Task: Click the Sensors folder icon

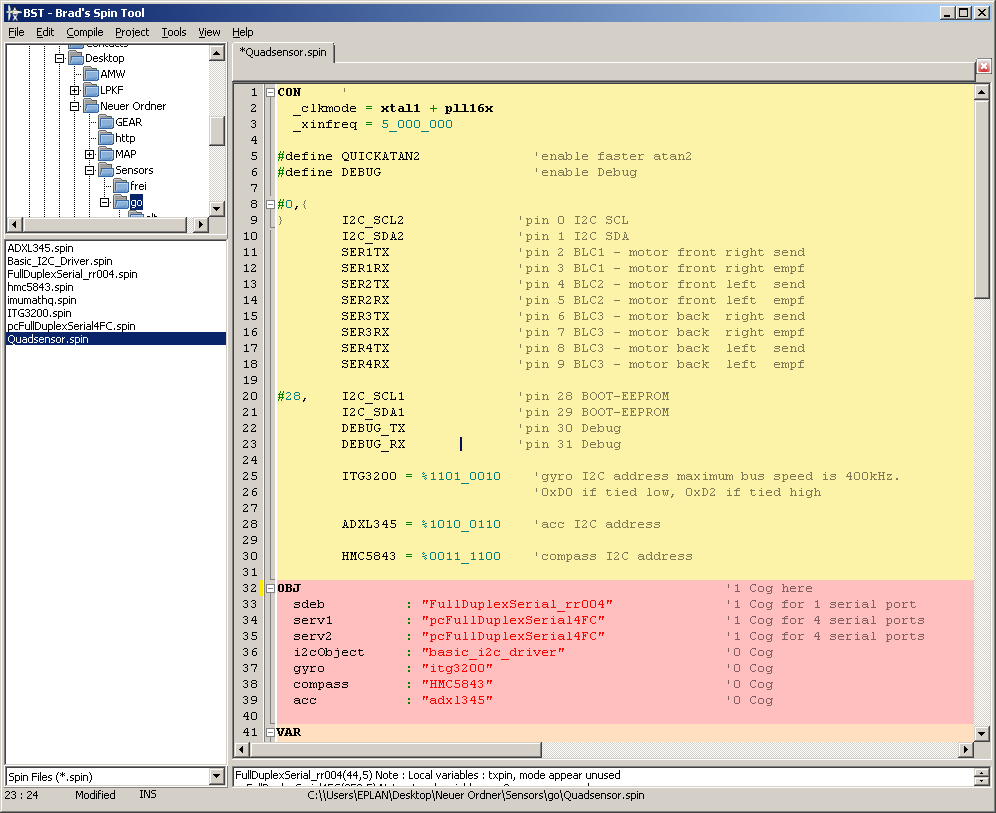Action: pos(106,170)
